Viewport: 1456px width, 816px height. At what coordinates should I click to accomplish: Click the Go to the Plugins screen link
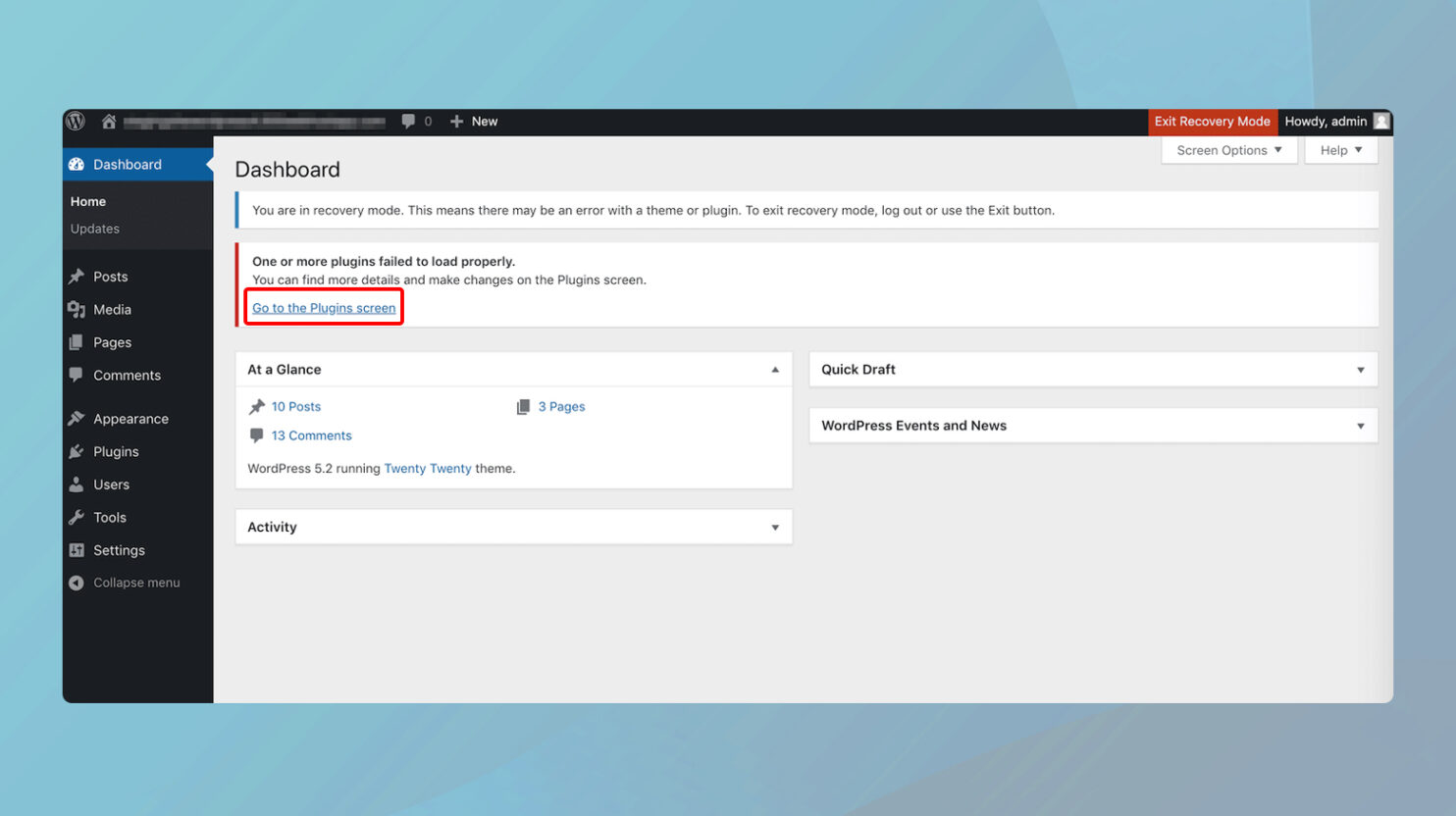tap(324, 307)
